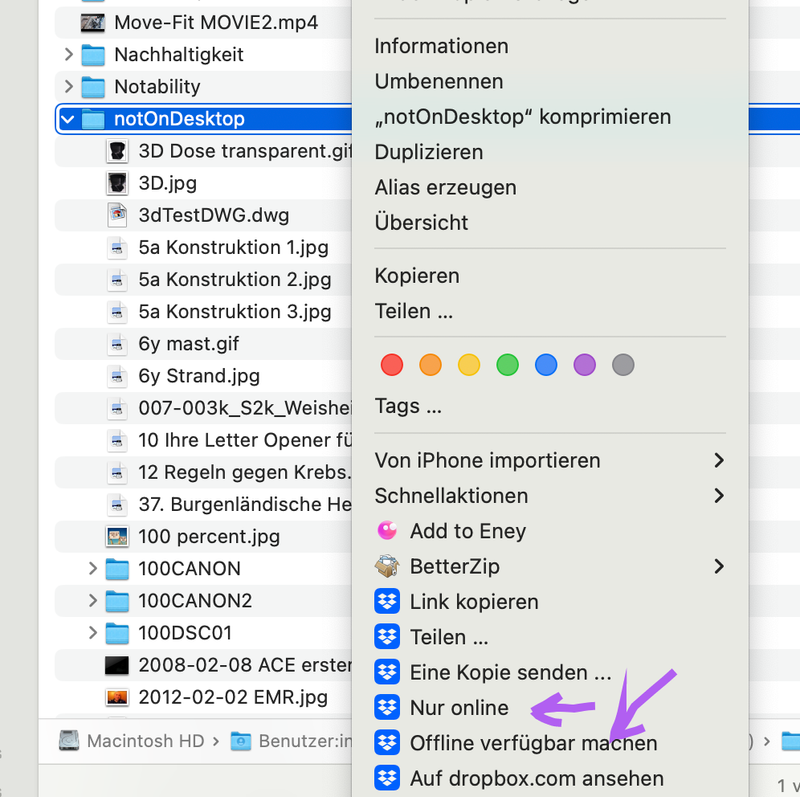Click the Notability folder icon
The width and height of the screenshot is (800, 797).
click(93, 87)
